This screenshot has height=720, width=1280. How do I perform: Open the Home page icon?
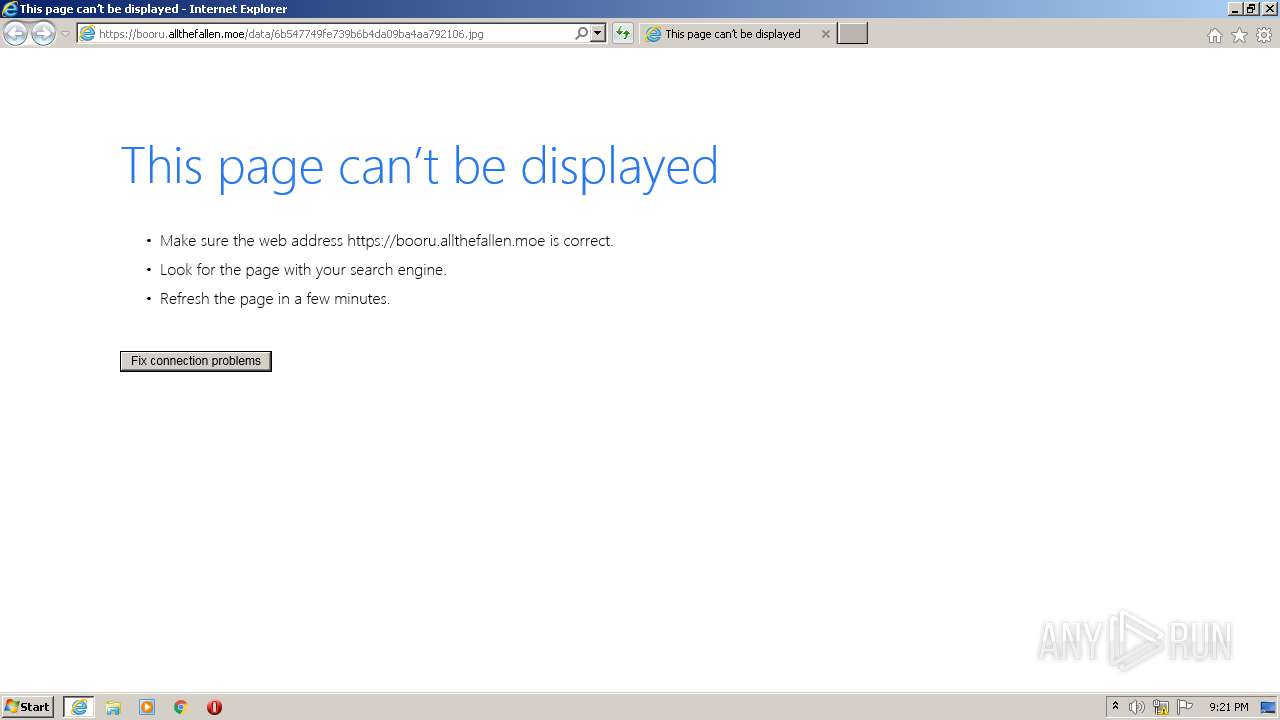pos(1214,35)
